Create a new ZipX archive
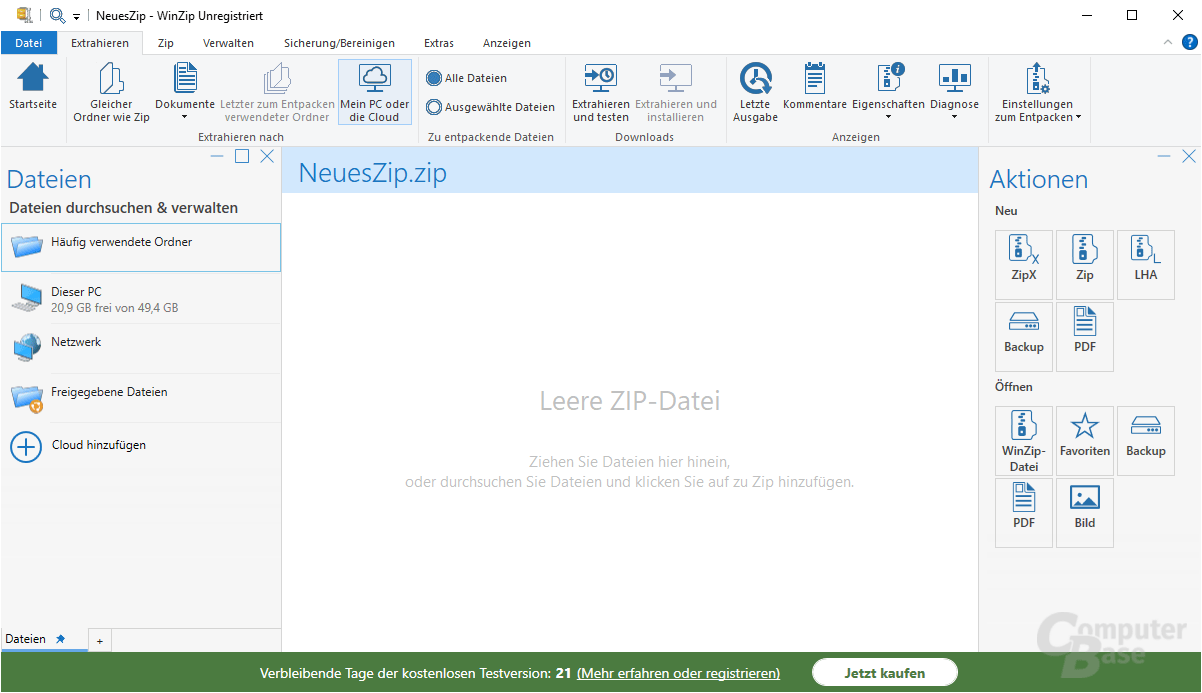Viewport: 1202px width, 693px height. click(1023, 263)
